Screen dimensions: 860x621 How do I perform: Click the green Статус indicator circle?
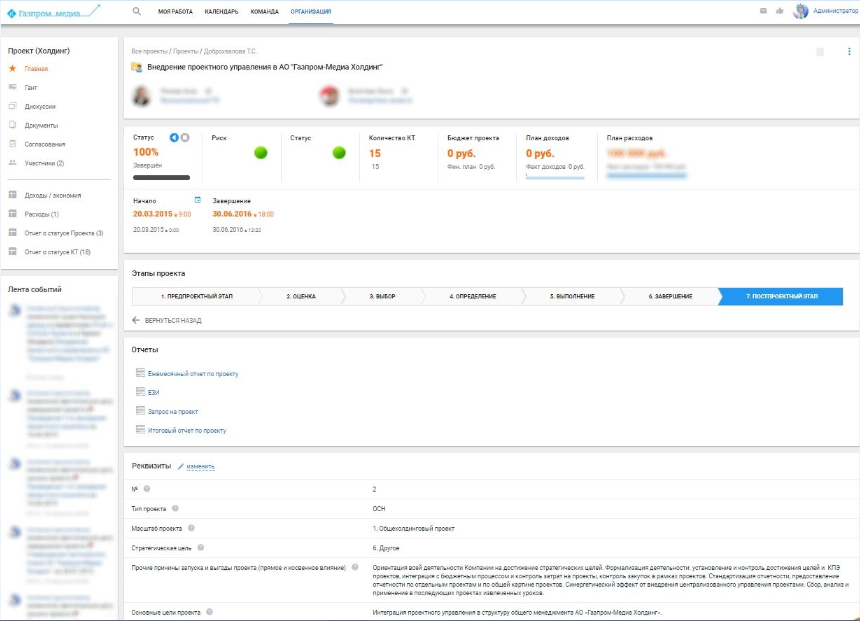(340, 153)
